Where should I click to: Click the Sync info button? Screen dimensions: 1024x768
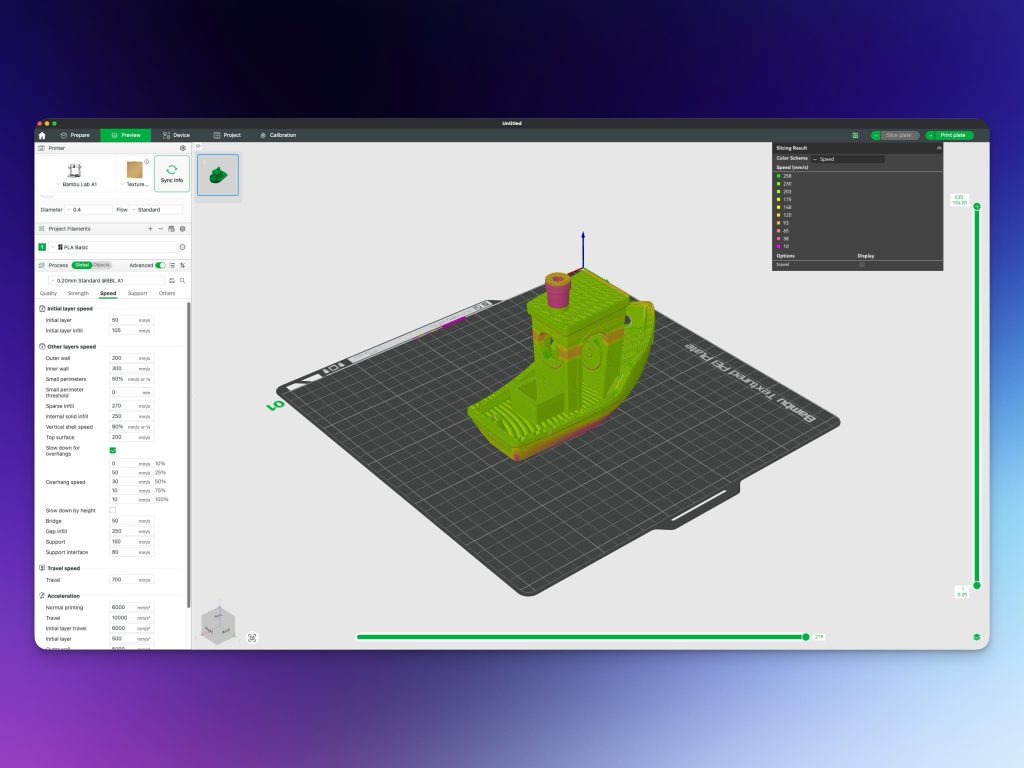172,174
